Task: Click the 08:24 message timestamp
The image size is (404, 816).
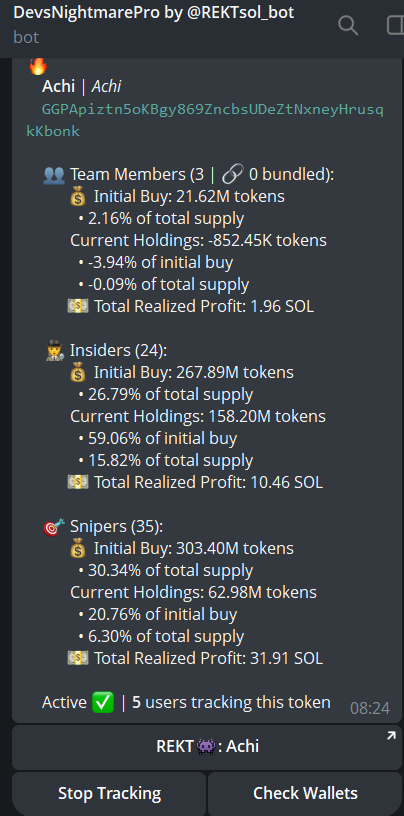Action: 370,708
